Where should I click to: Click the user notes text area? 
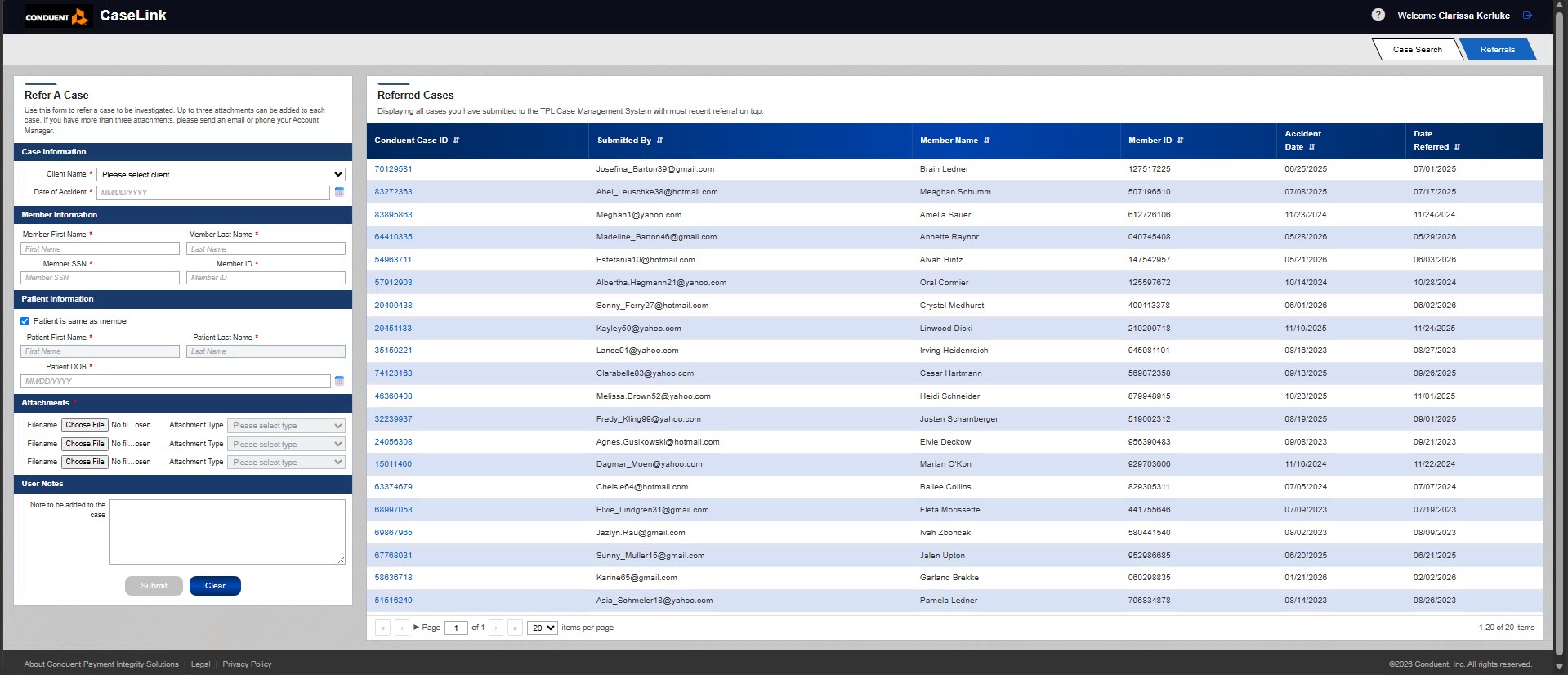pos(227,532)
